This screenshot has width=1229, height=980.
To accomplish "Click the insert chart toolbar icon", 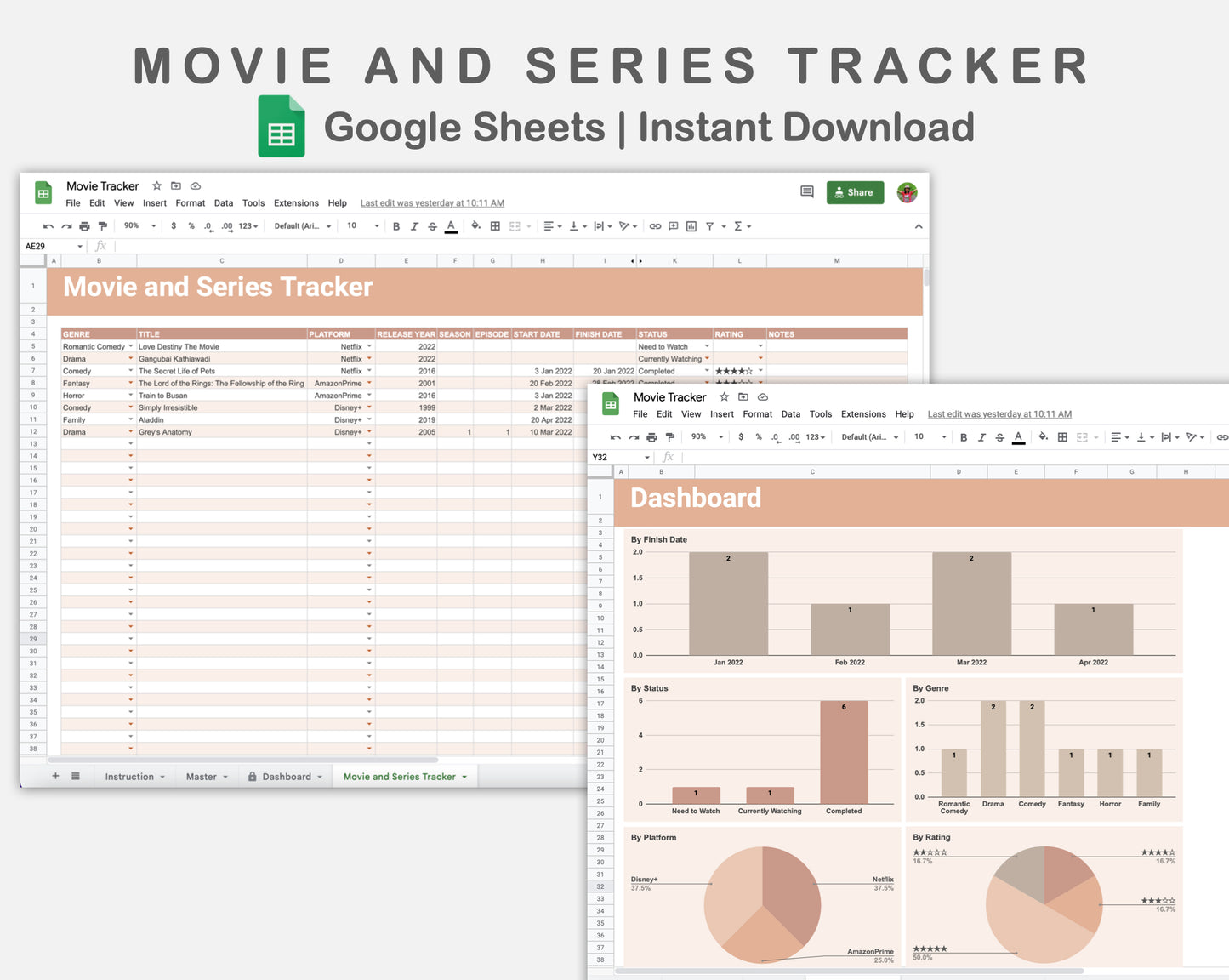I will [691, 226].
